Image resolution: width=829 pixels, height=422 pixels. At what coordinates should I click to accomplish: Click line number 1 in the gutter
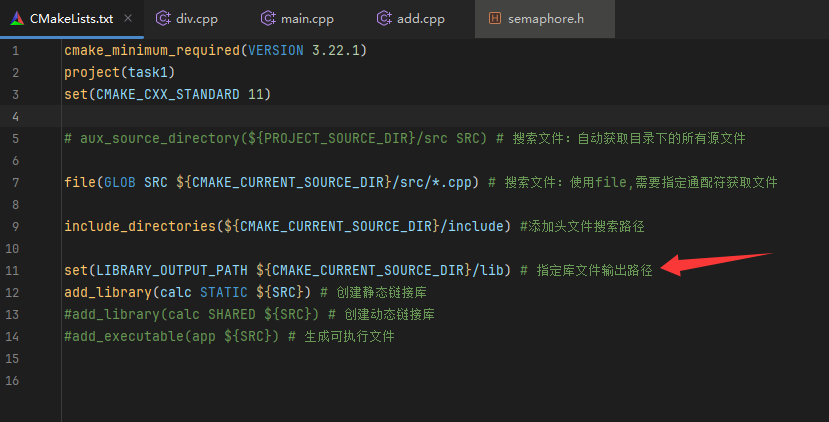click(x=16, y=50)
